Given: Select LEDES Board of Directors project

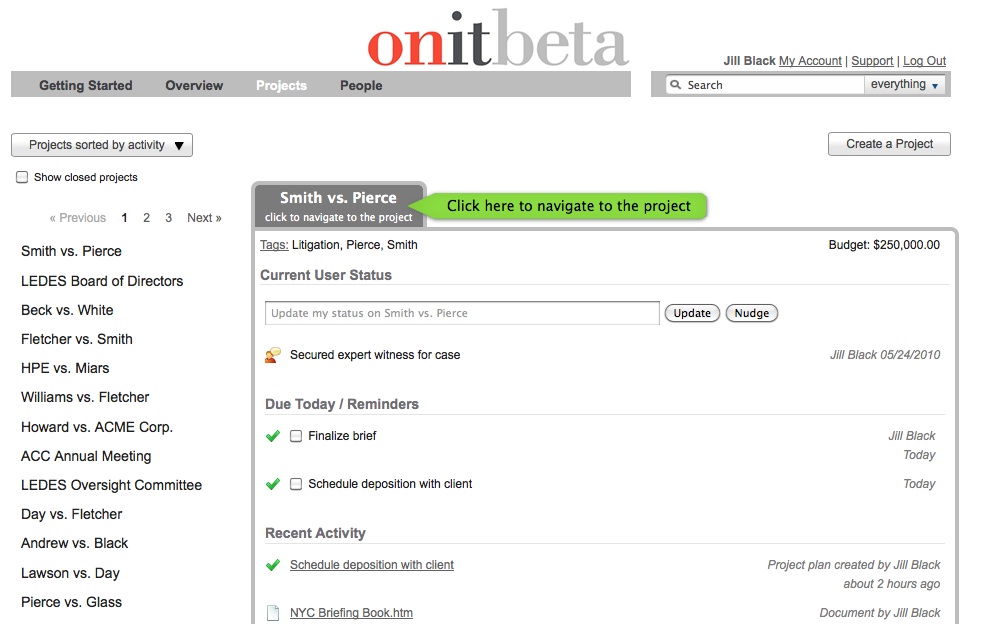Looking at the screenshot, I should click(x=102, y=281).
